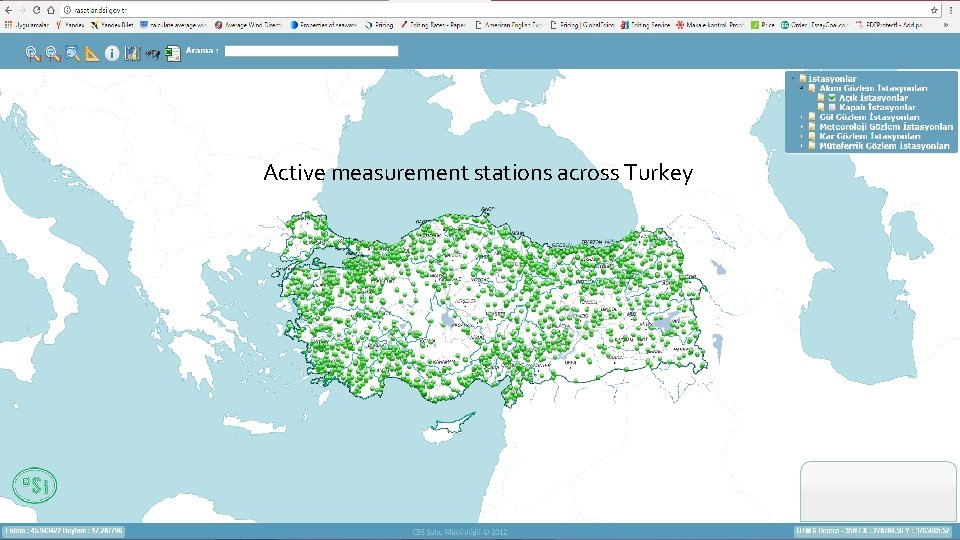Expand Müteferrik Gözlem İstasyonları node
The image size is (960, 540).
pos(801,146)
